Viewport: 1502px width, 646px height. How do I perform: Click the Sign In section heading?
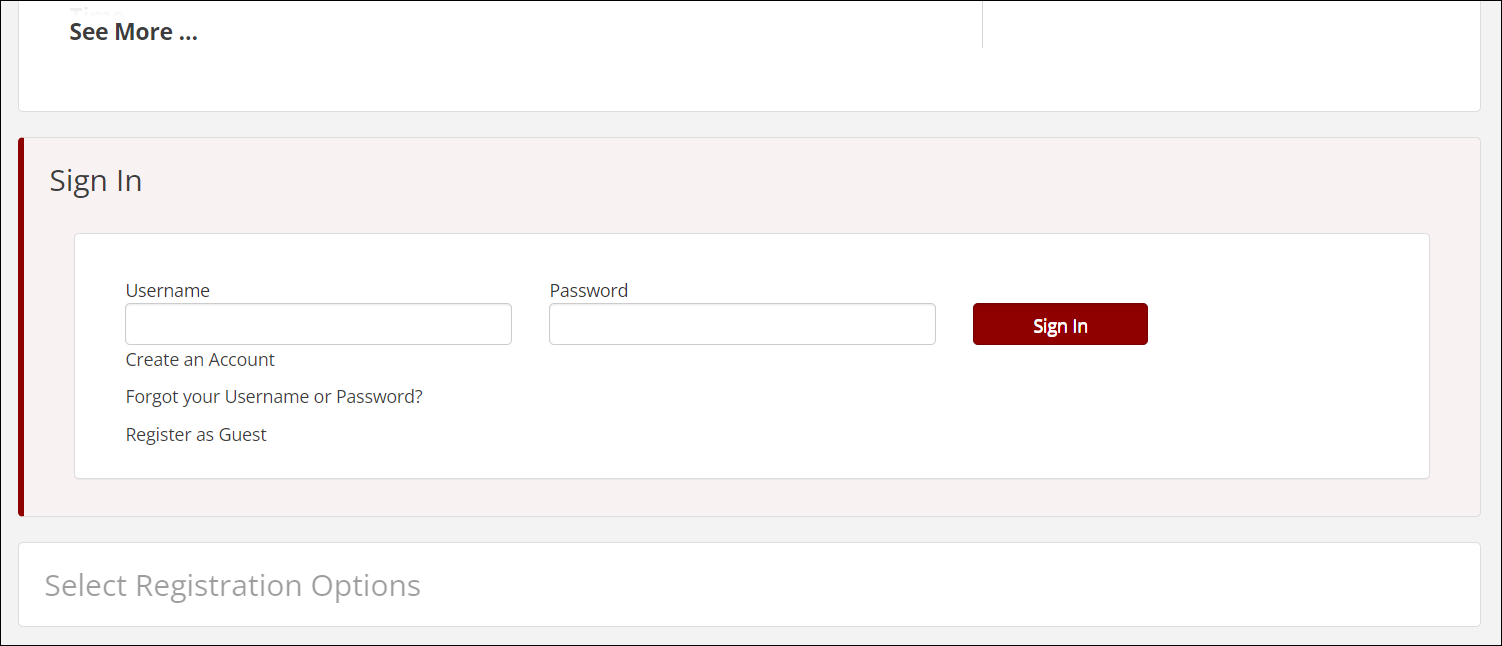coord(96,181)
